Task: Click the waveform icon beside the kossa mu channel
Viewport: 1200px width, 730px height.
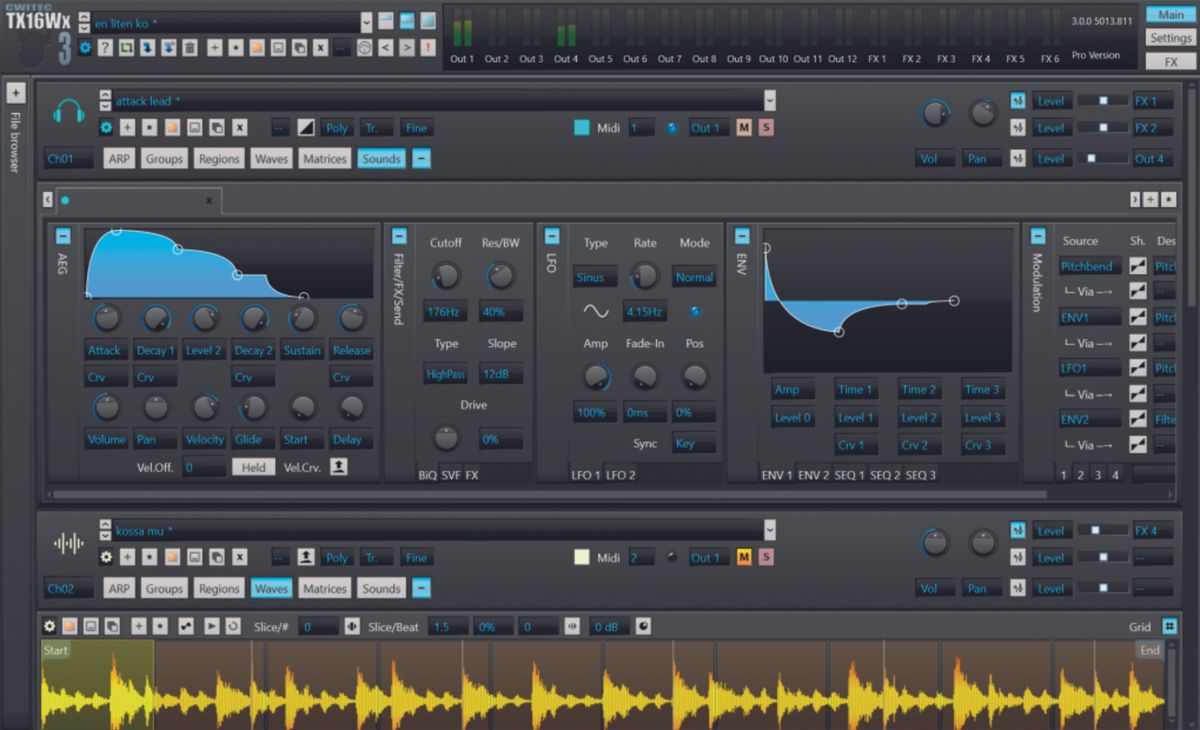Action: [69, 542]
